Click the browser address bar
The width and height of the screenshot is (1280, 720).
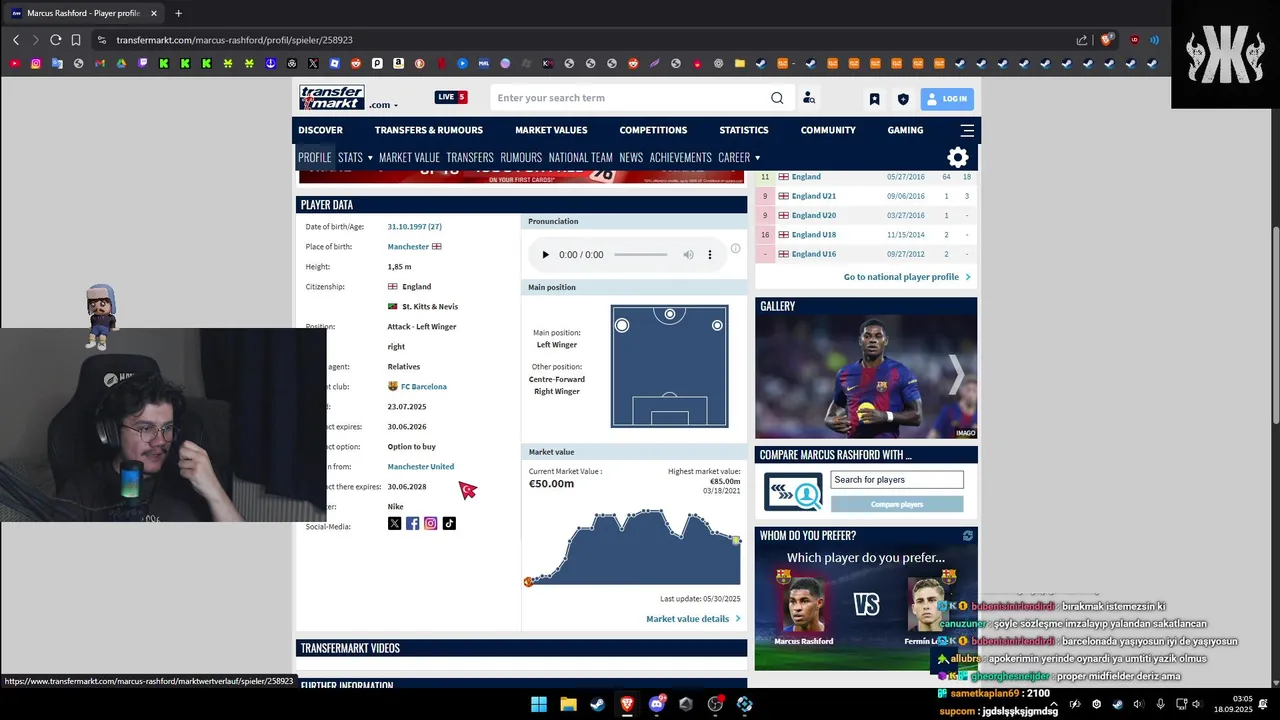pyautogui.click(x=580, y=40)
